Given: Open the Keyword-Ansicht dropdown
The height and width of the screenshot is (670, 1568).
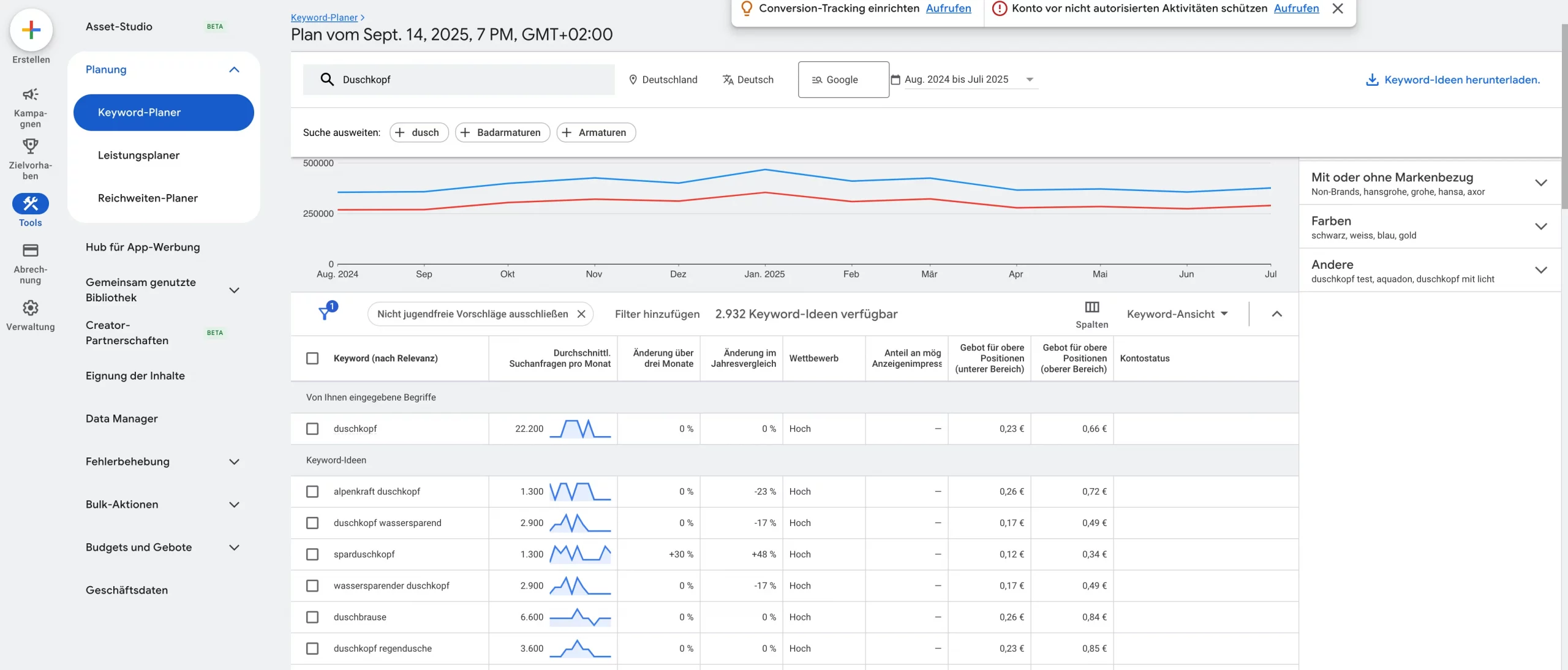Looking at the screenshot, I should click(x=1175, y=314).
